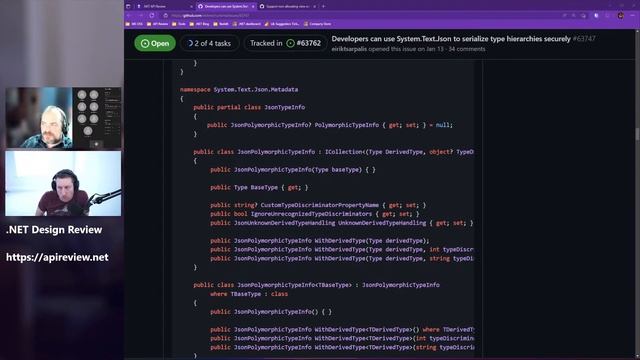The image size is (640, 360).
Task: Click the #63747 issue number
Action: click(x=584, y=39)
